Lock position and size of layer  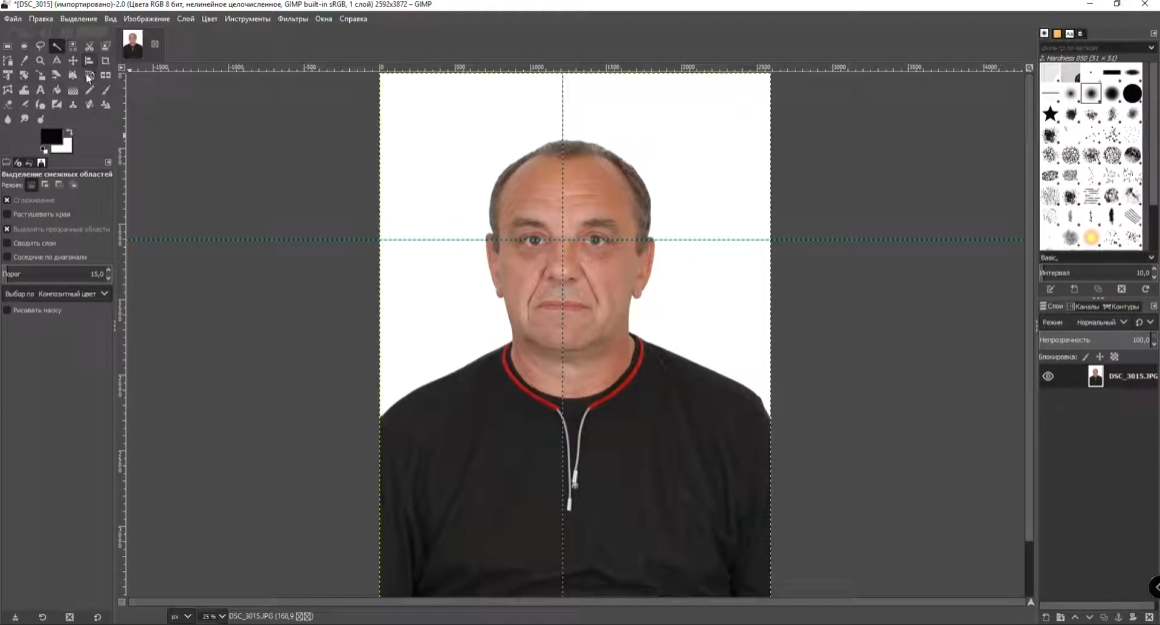1099,357
